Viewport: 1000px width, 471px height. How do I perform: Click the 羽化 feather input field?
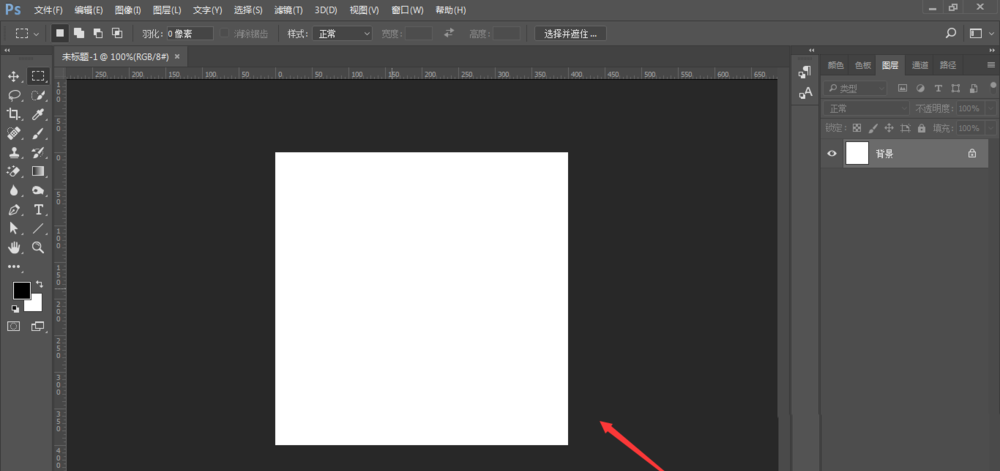tap(189, 33)
